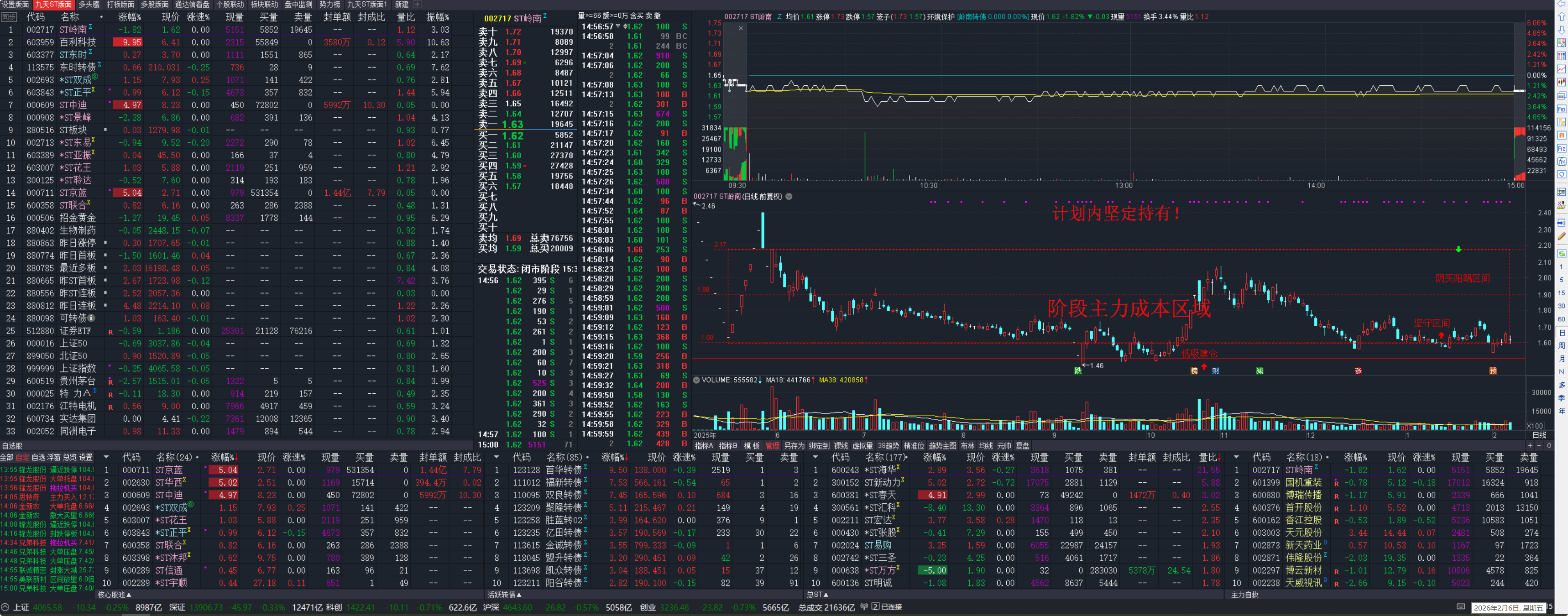The height and width of the screenshot is (616, 1568).
Task: Select the 15-minute period toggle
Action: [x=1561, y=293]
